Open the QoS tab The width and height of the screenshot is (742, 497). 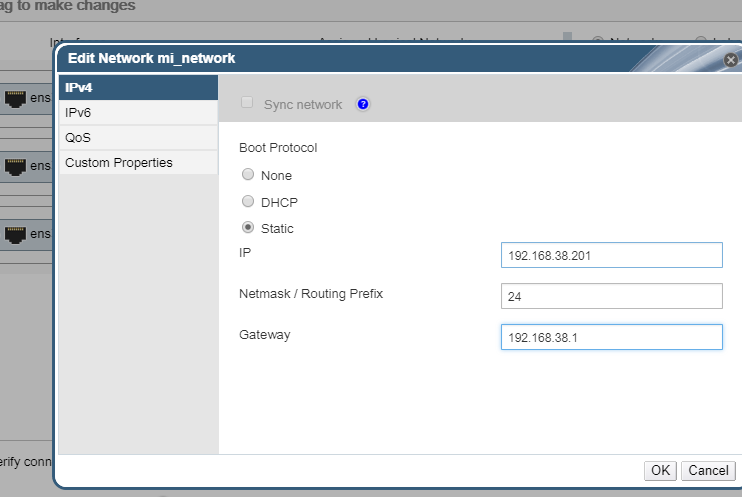point(139,138)
